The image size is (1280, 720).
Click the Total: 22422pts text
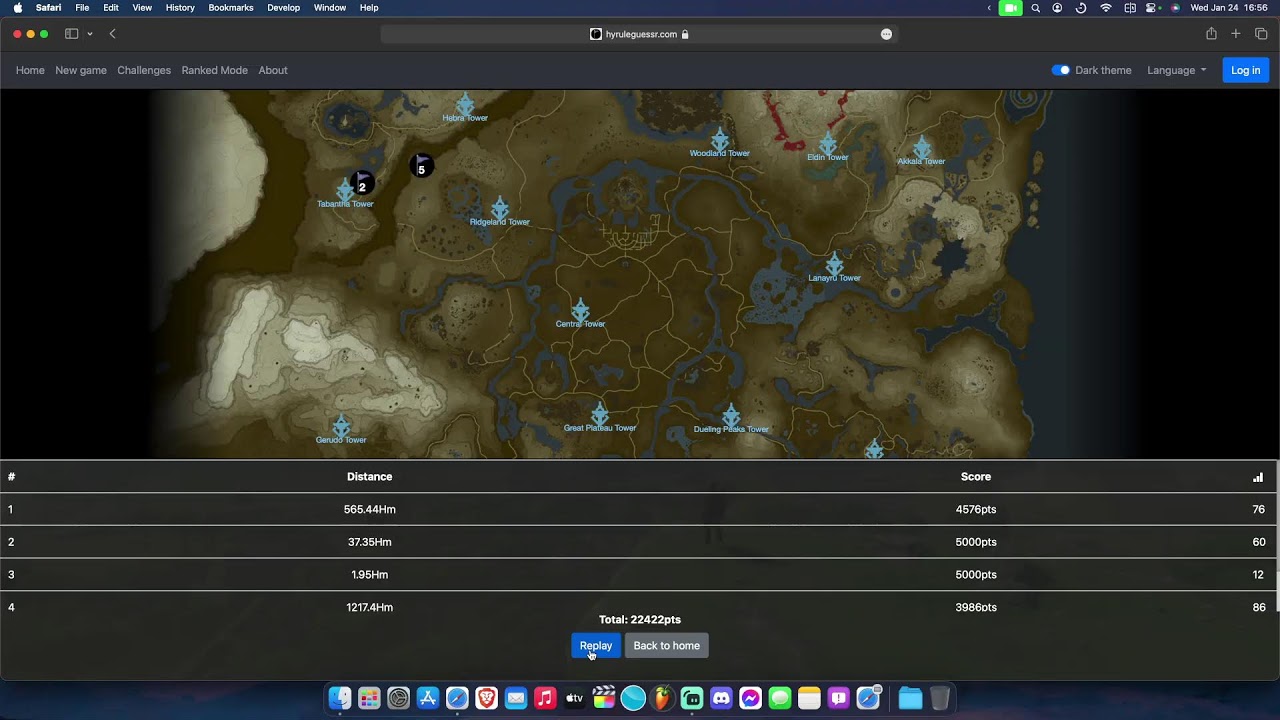coord(640,620)
